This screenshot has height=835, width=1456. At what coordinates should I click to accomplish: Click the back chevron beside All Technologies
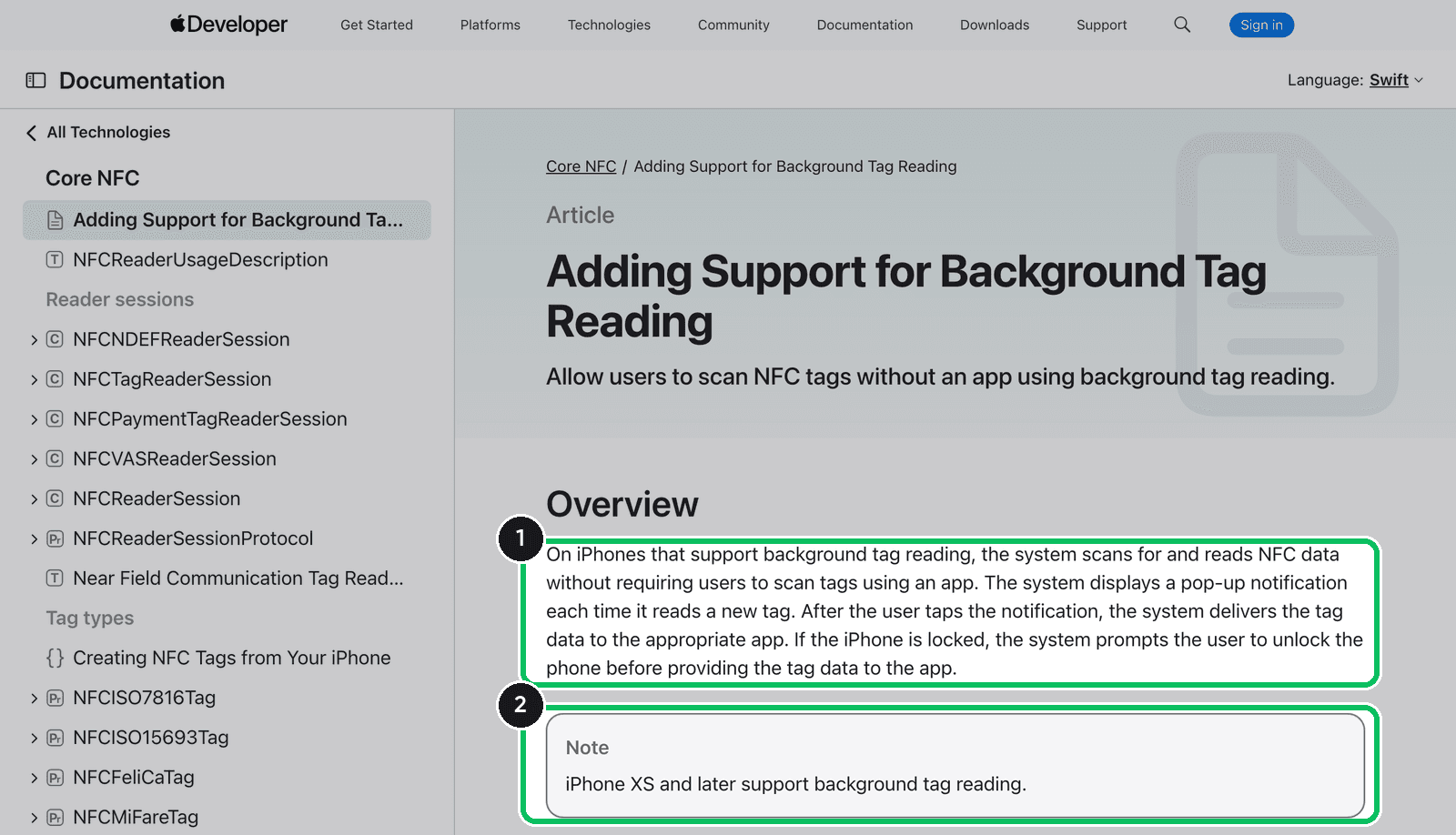pos(31,133)
